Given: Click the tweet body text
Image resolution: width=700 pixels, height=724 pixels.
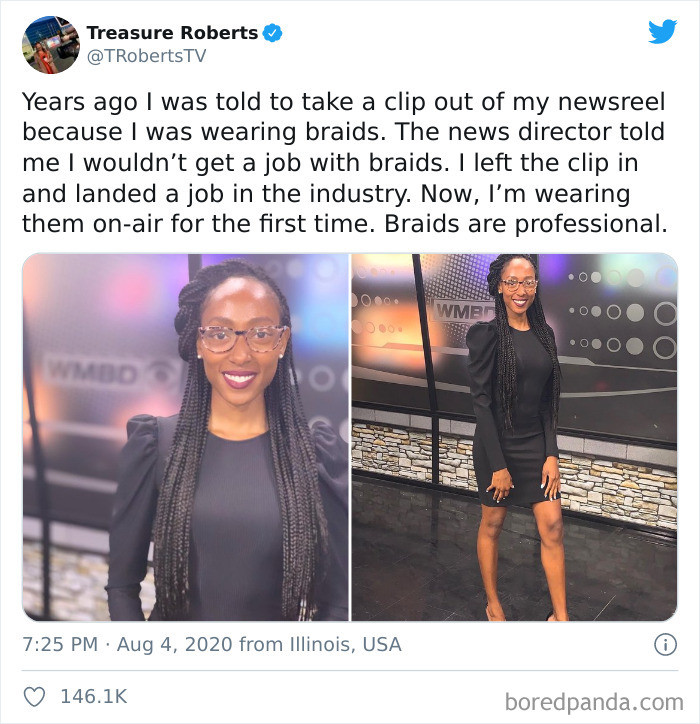Looking at the screenshot, I should (344, 163).
